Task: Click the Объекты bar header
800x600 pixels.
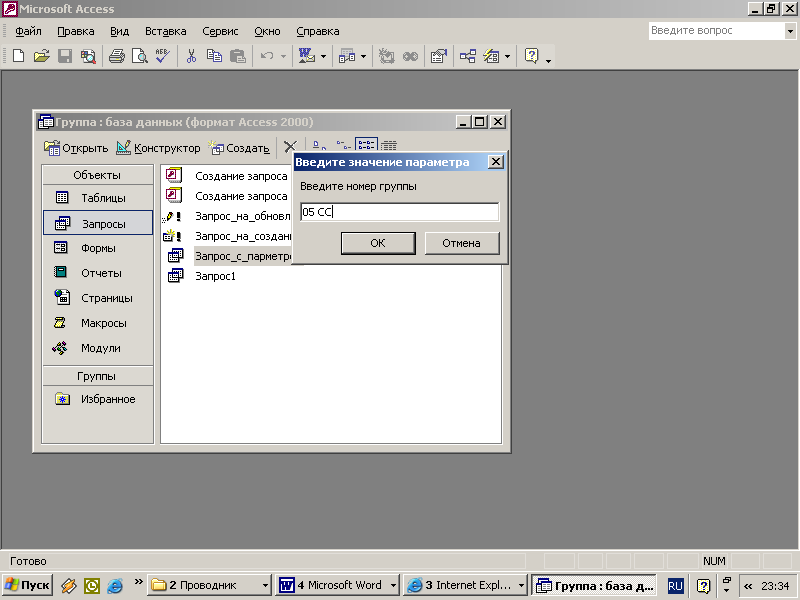Action: click(x=97, y=175)
